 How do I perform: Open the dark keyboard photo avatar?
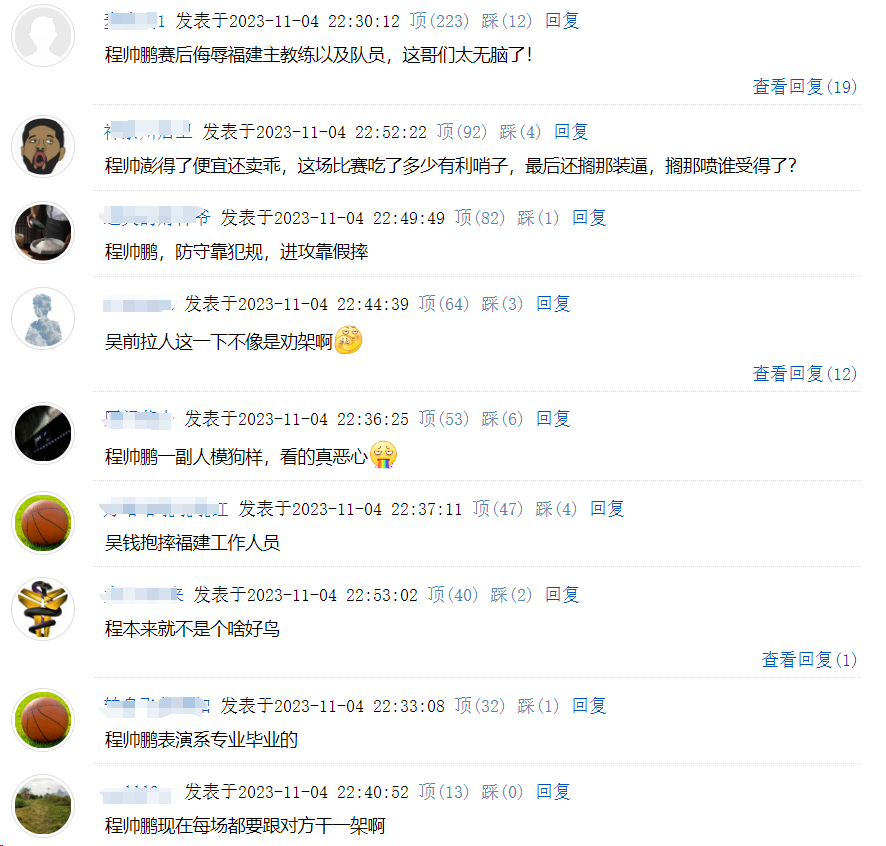43,433
